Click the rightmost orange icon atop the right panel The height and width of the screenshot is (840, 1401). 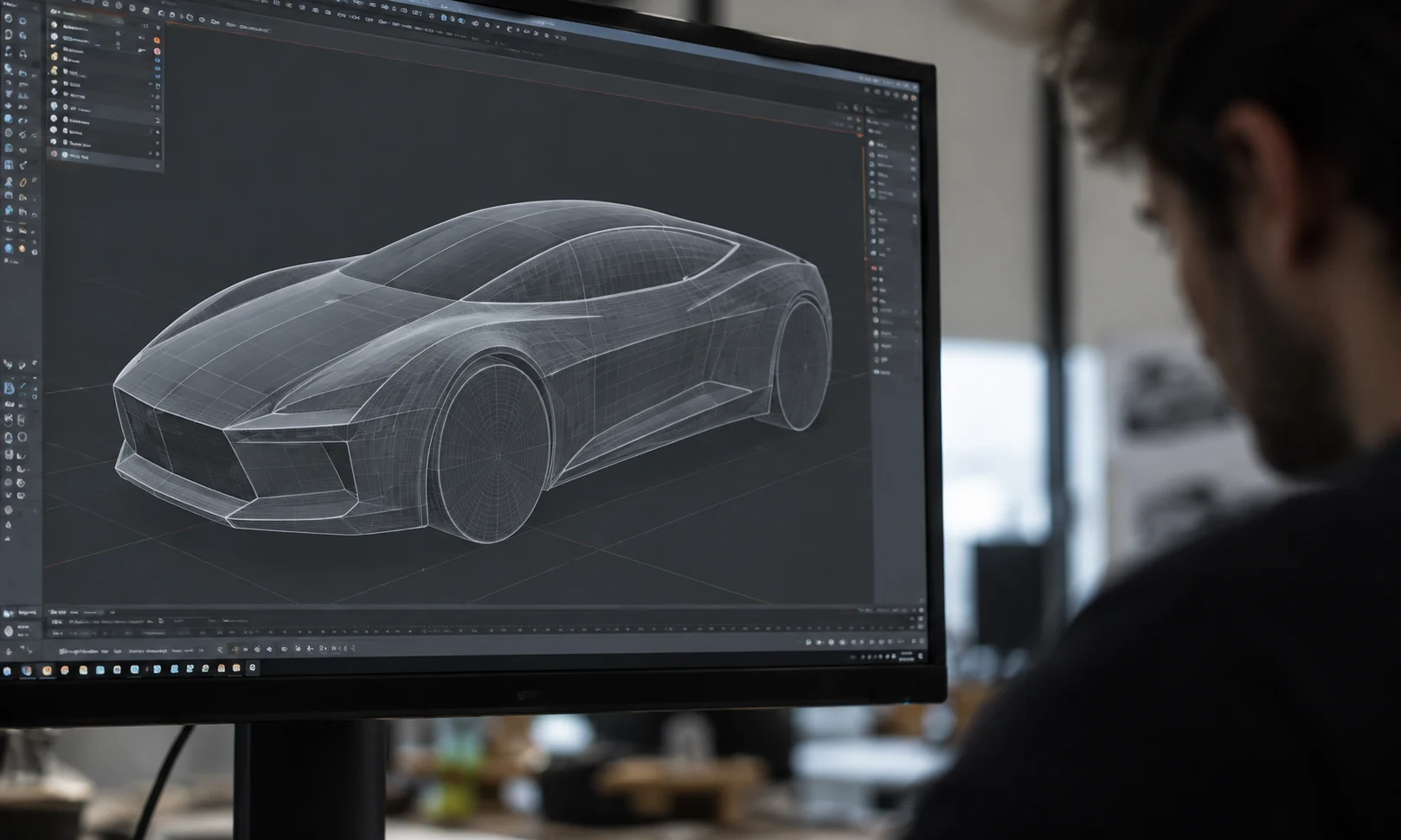tap(913, 98)
